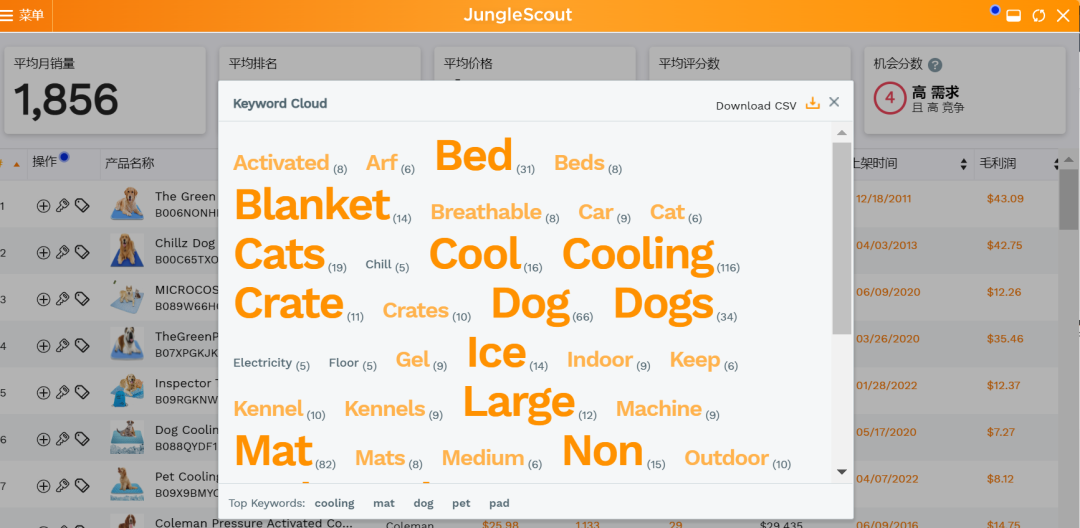Close the Keyword Cloud popup

[x=834, y=102]
